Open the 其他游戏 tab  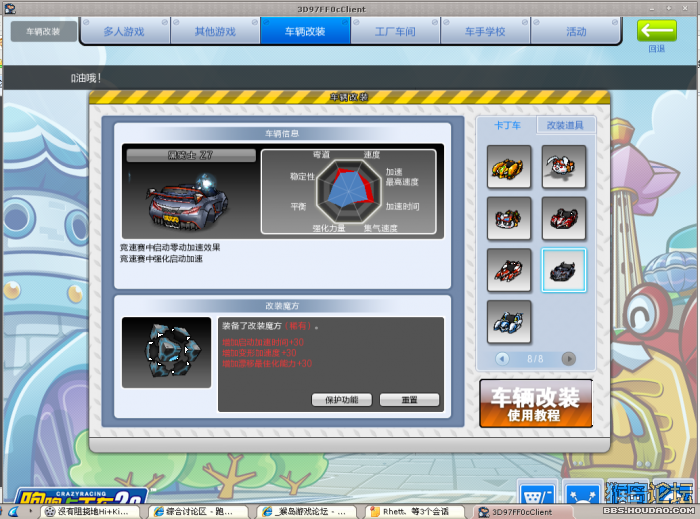(215, 31)
